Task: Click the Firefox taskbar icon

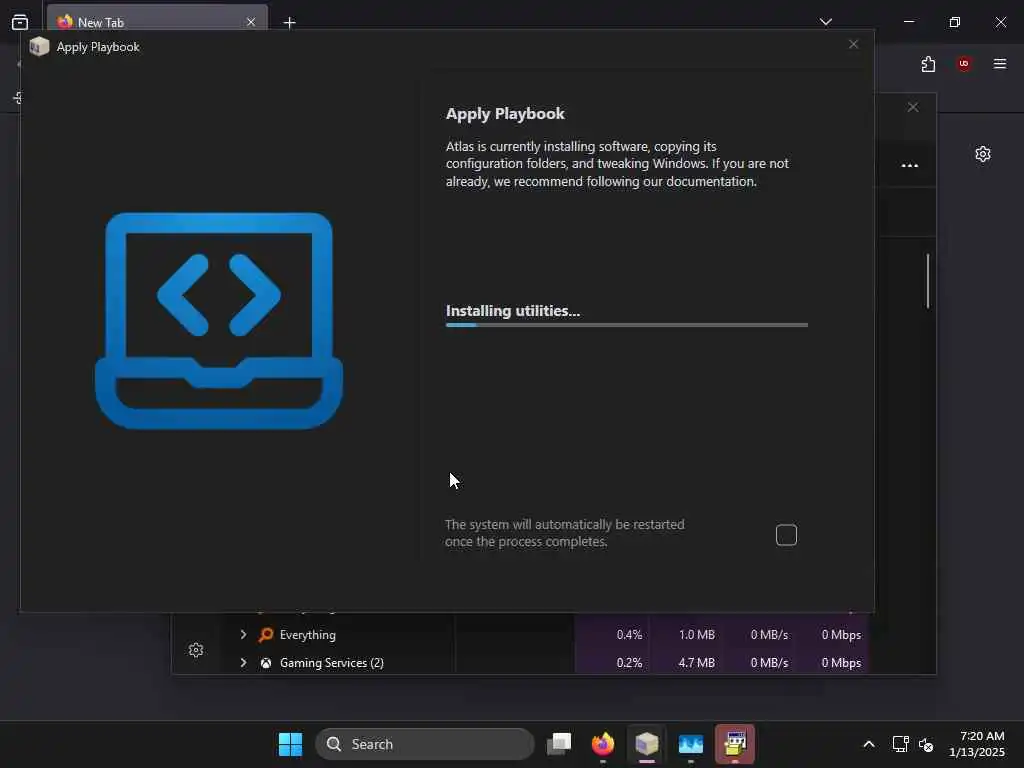Action: tap(603, 744)
